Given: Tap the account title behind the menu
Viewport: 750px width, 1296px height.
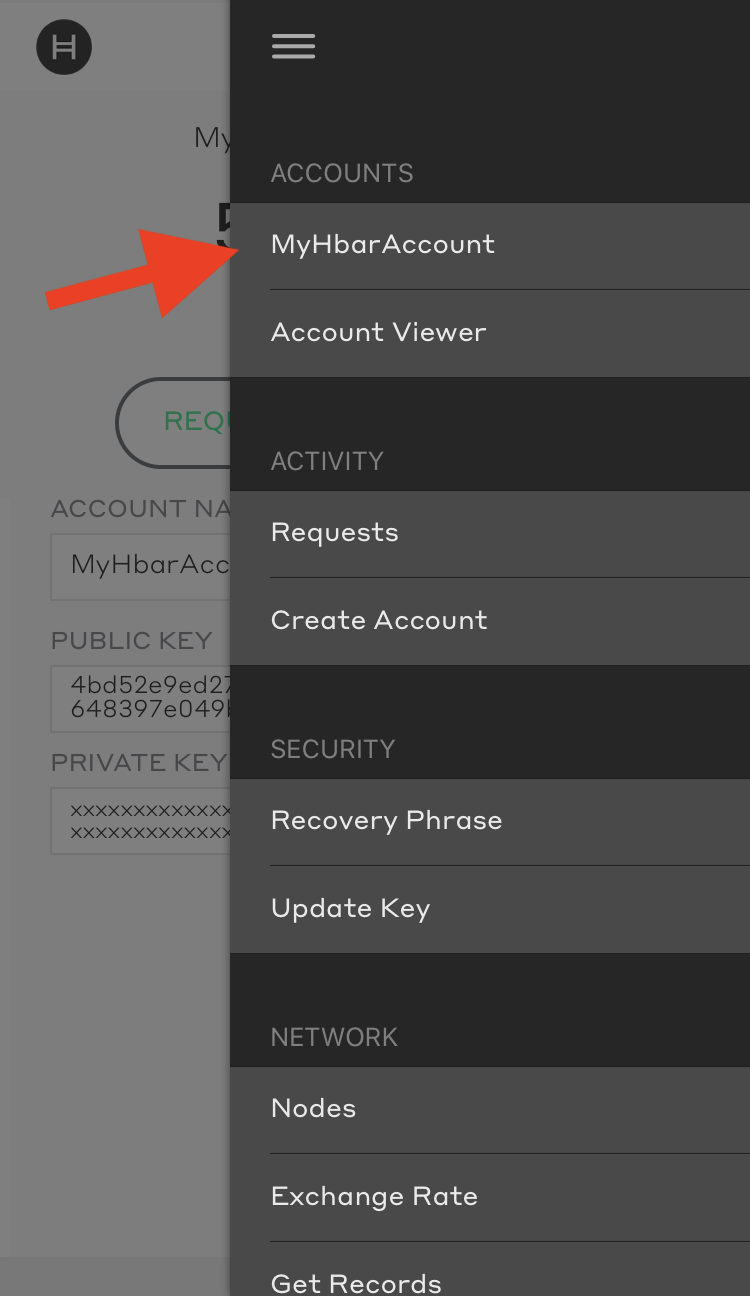Looking at the screenshot, I should pos(212,138).
